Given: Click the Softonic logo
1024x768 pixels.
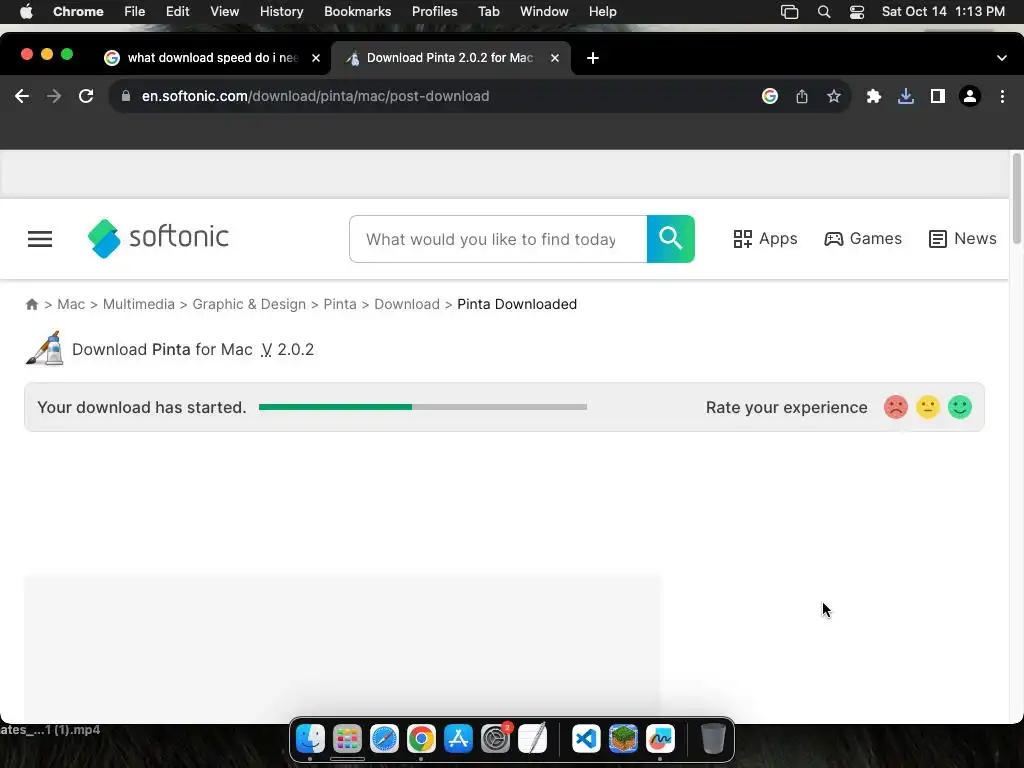Looking at the screenshot, I should 158,238.
